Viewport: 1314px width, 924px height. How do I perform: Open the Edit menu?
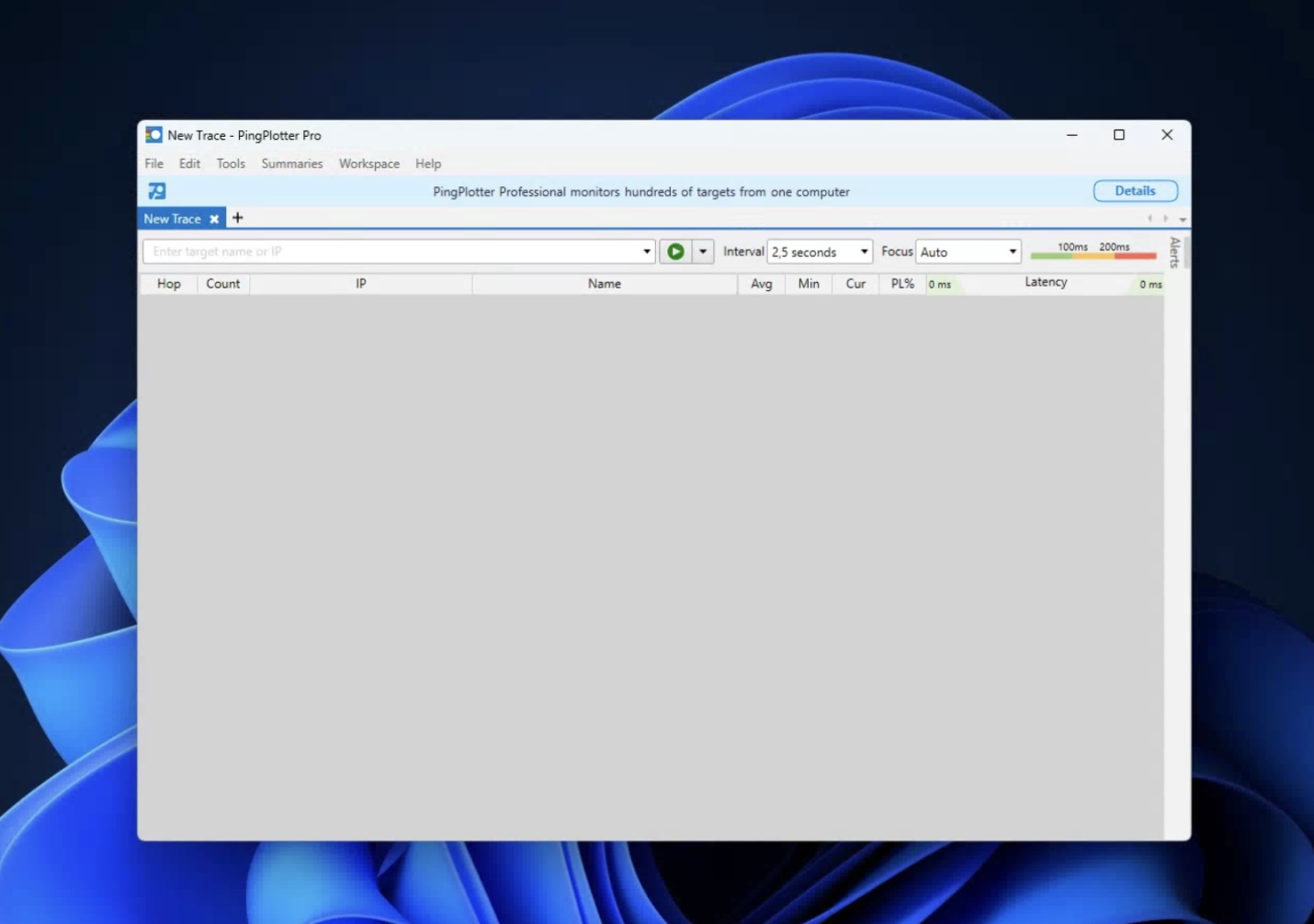point(189,163)
